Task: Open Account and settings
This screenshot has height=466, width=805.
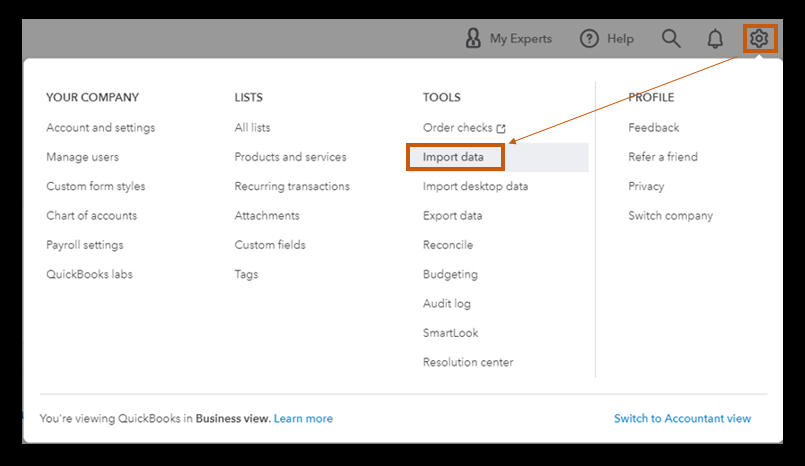Action: point(101,127)
